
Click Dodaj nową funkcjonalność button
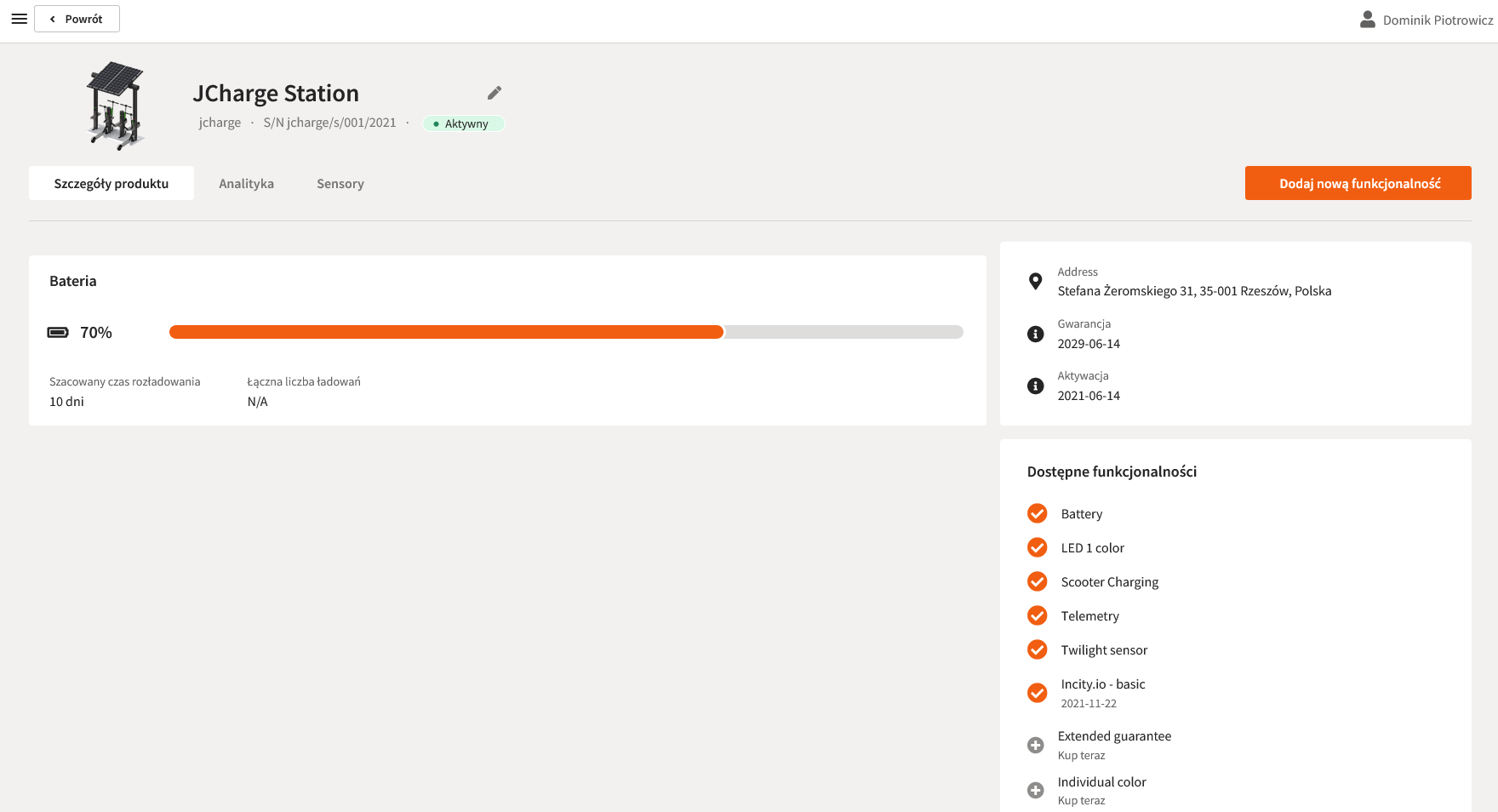click(x=1358, y=184)
